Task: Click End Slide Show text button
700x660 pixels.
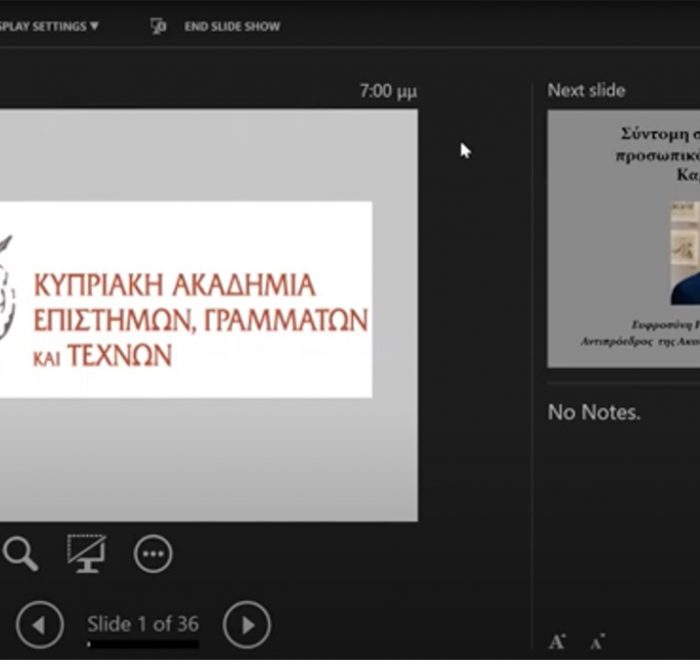Action: [x=232, y=26]
